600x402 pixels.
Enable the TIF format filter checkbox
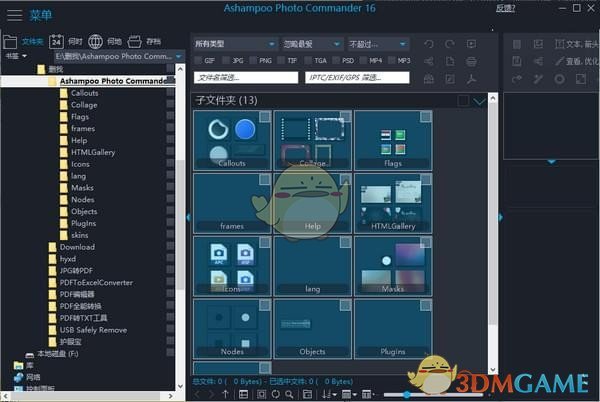pos(281,60)
